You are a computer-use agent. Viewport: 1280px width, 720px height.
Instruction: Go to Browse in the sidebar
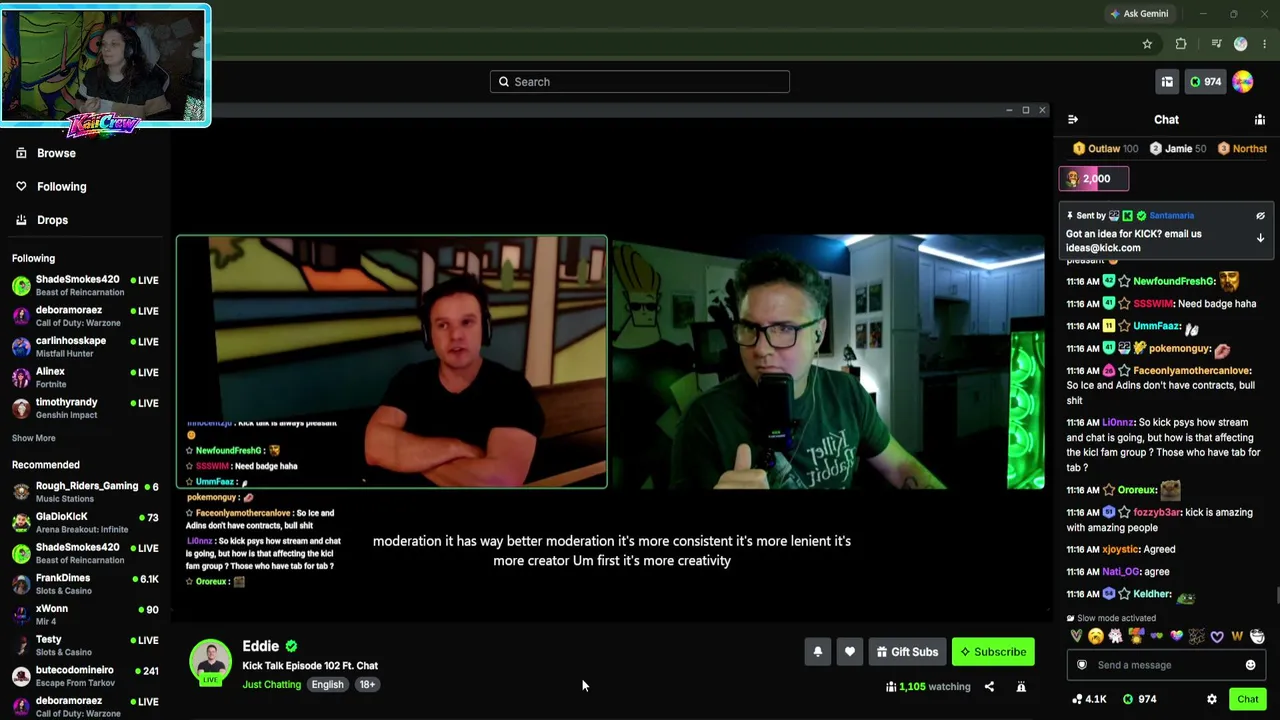(56, 153)
